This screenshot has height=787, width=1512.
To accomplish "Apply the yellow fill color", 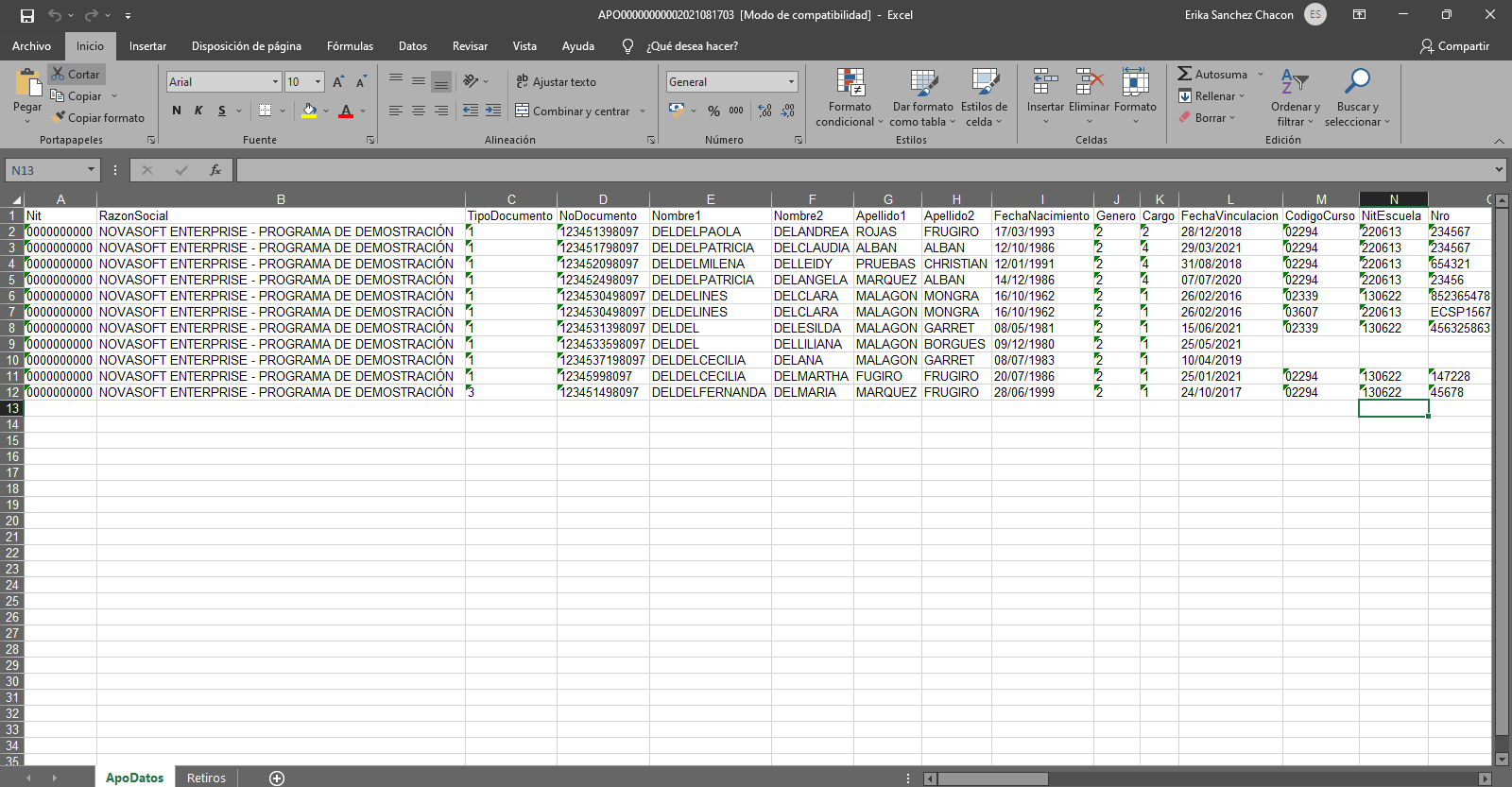I will click(x=309, y=111).
